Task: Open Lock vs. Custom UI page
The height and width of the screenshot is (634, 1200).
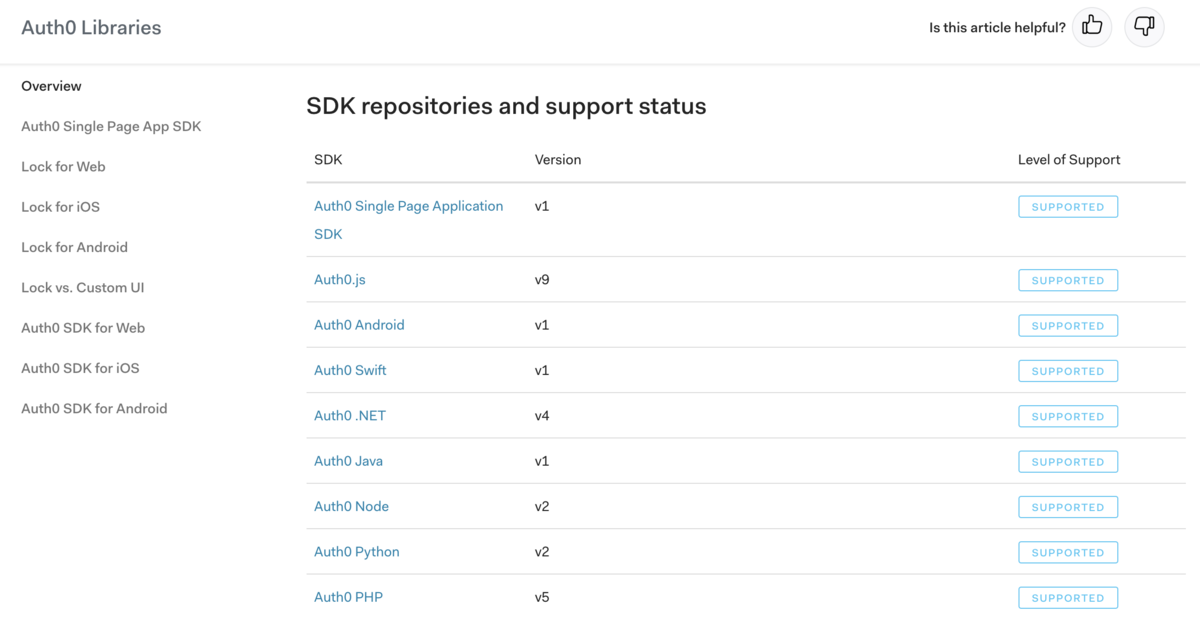Action: 82,287
